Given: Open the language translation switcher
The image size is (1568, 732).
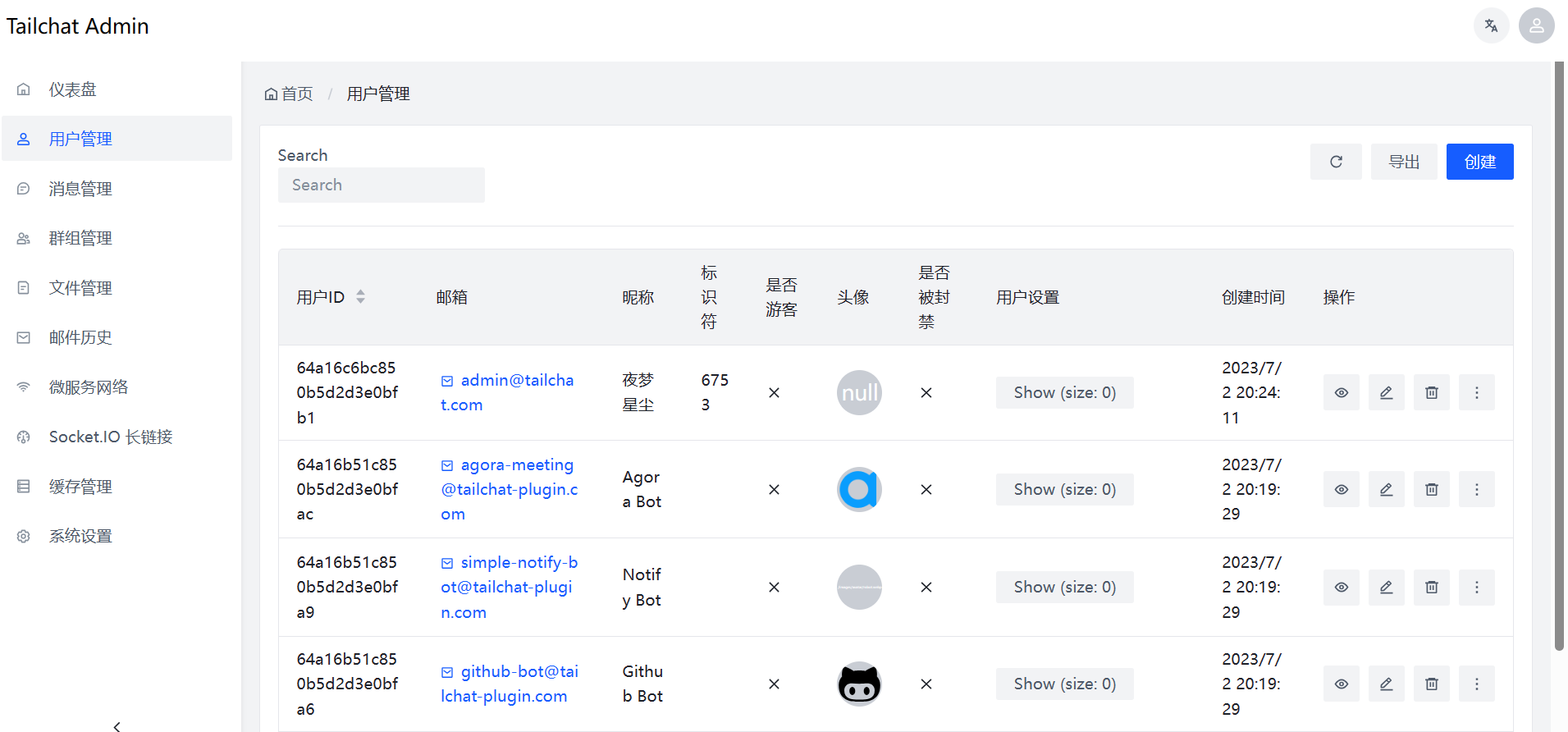Looking at the screenshot, I should pos(1491,26).
